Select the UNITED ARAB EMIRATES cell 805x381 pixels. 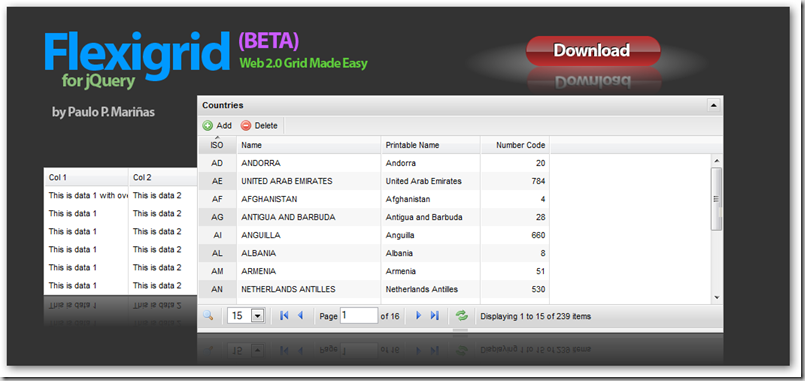(x=309, y=181)
